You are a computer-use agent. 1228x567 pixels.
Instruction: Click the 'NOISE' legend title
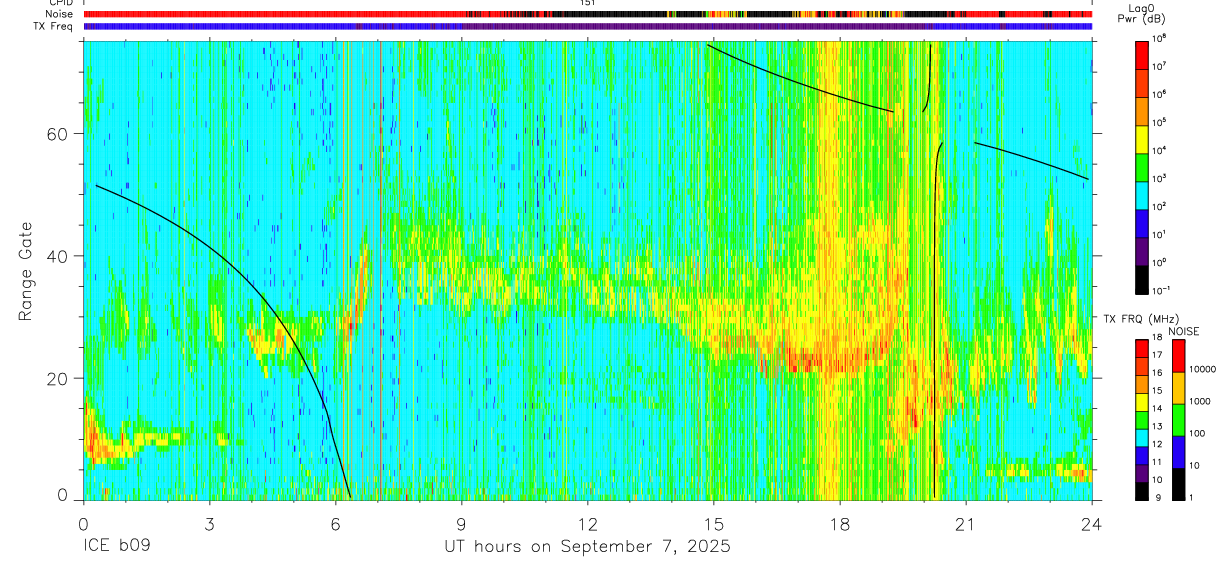[1183, 331]
